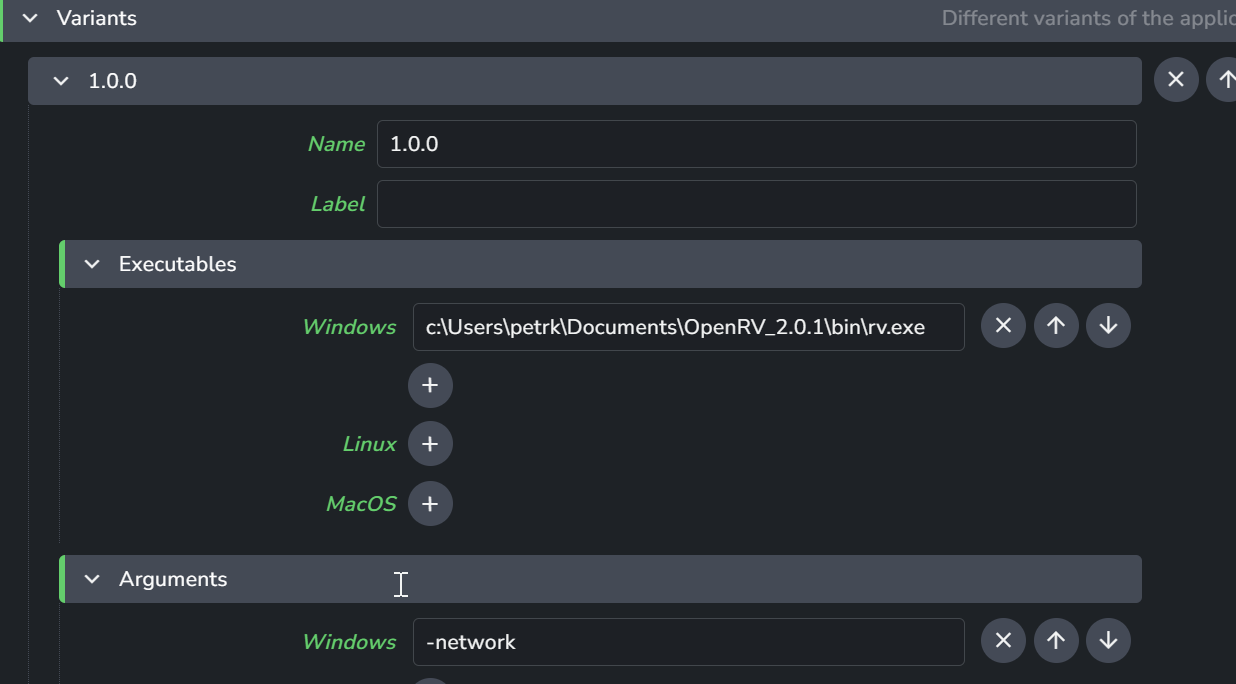Click the 'Different variants of the applic' description
Screen dimensions: 1236x684
click(1088, 18)
